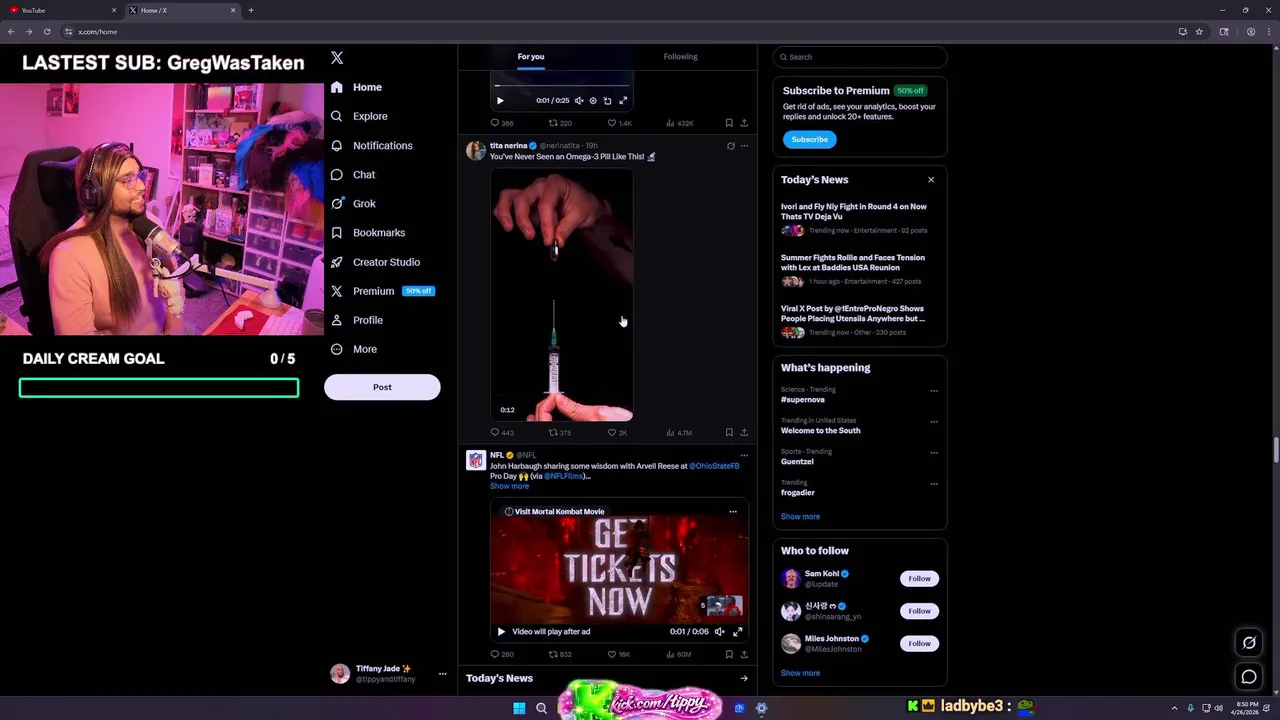This screenshot has width=1280, height=720.
Task: Open more options for #supernova trend
Action: coord(934,391)
